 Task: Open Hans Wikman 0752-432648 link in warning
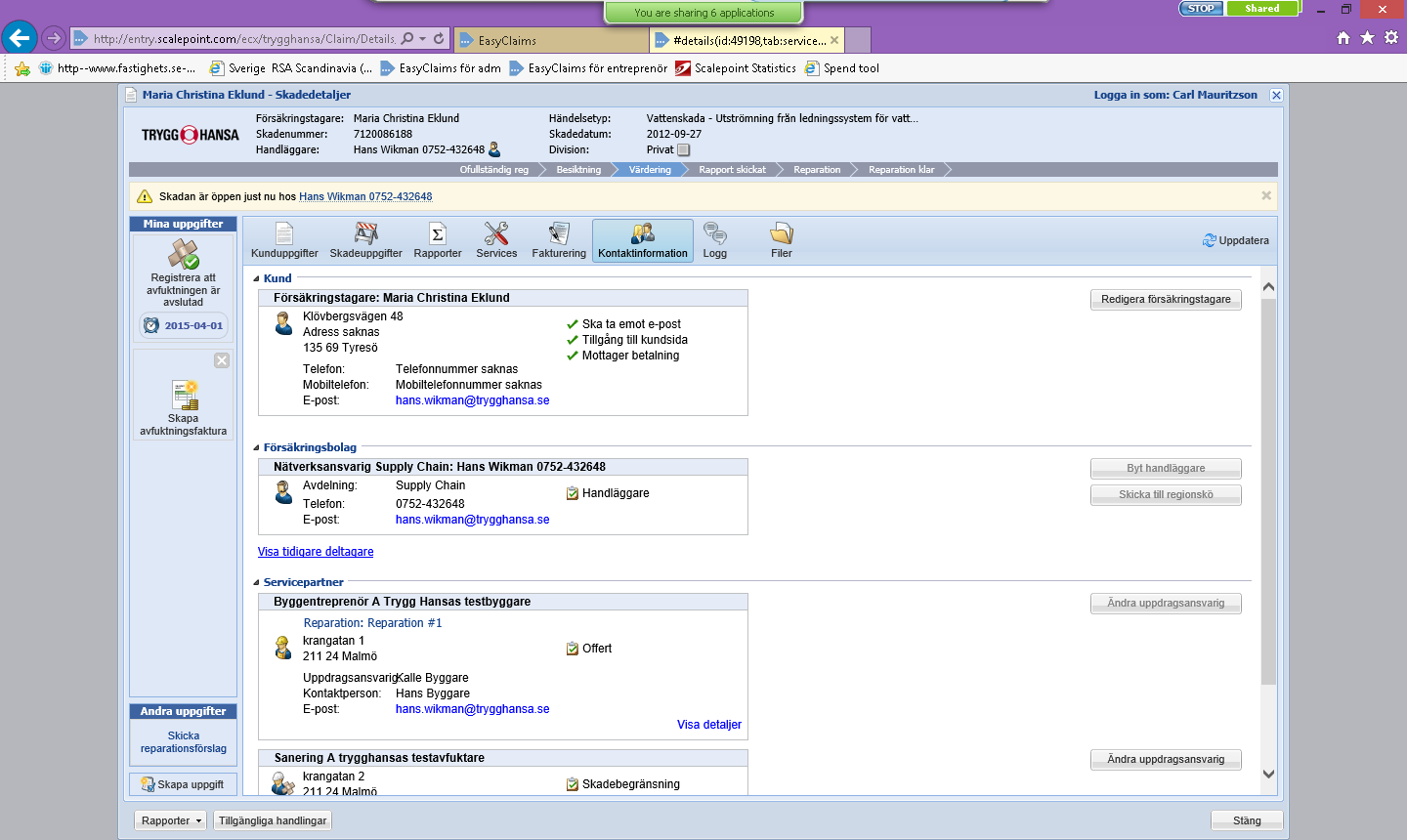(x=365, y=196)
